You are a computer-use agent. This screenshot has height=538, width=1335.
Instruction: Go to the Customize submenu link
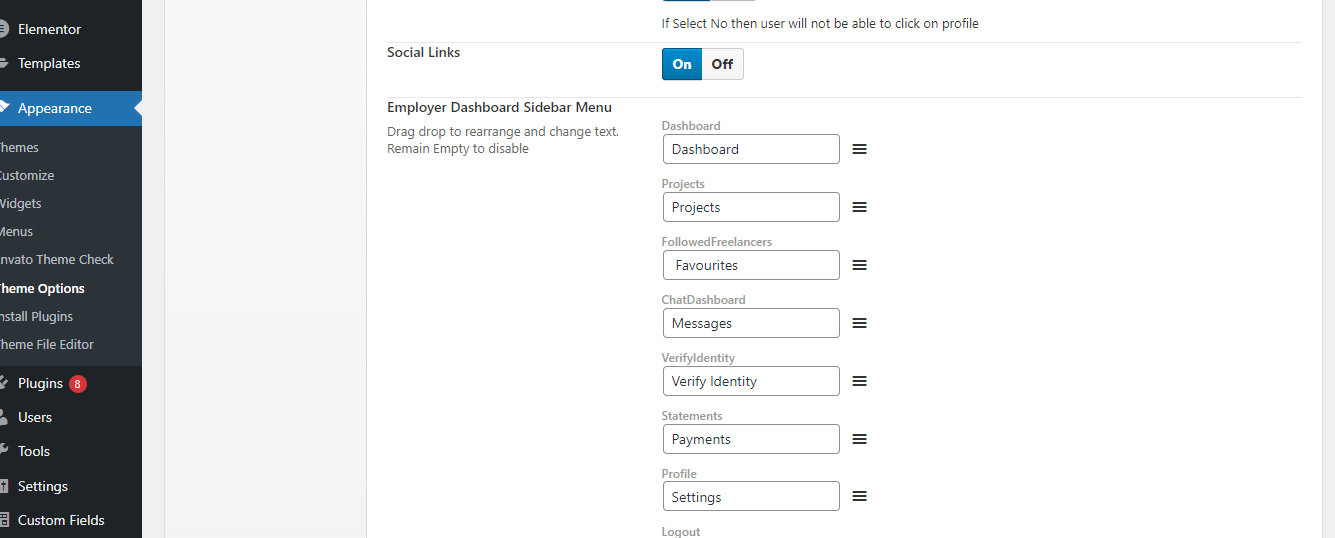coord(27,175)
